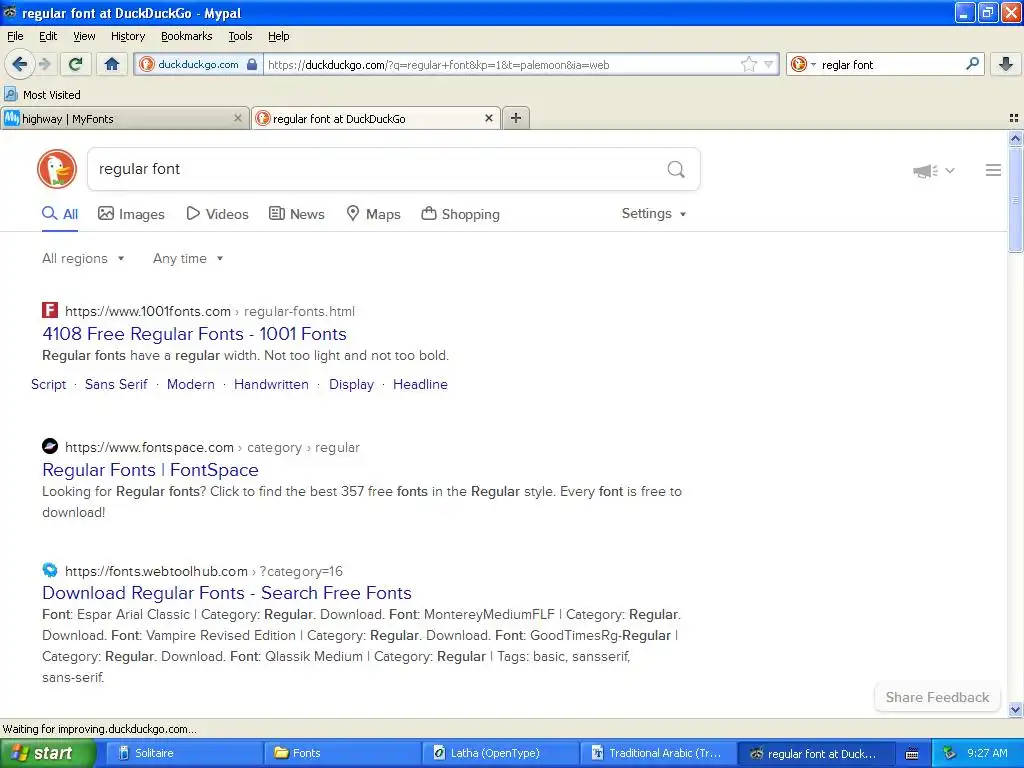Image resolution: width=1024 pixels, height=768 pixels.
Task: Click the 1001fonts red F favicon
Action: click(x=50, y=310)
